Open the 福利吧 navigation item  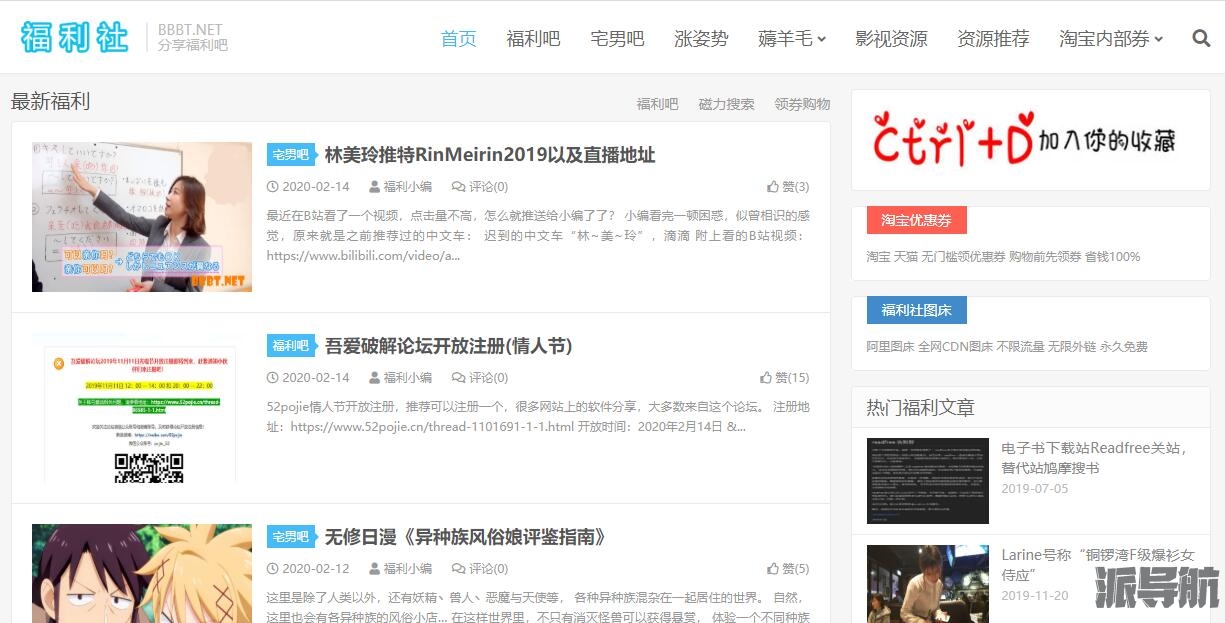coord(533,39)
